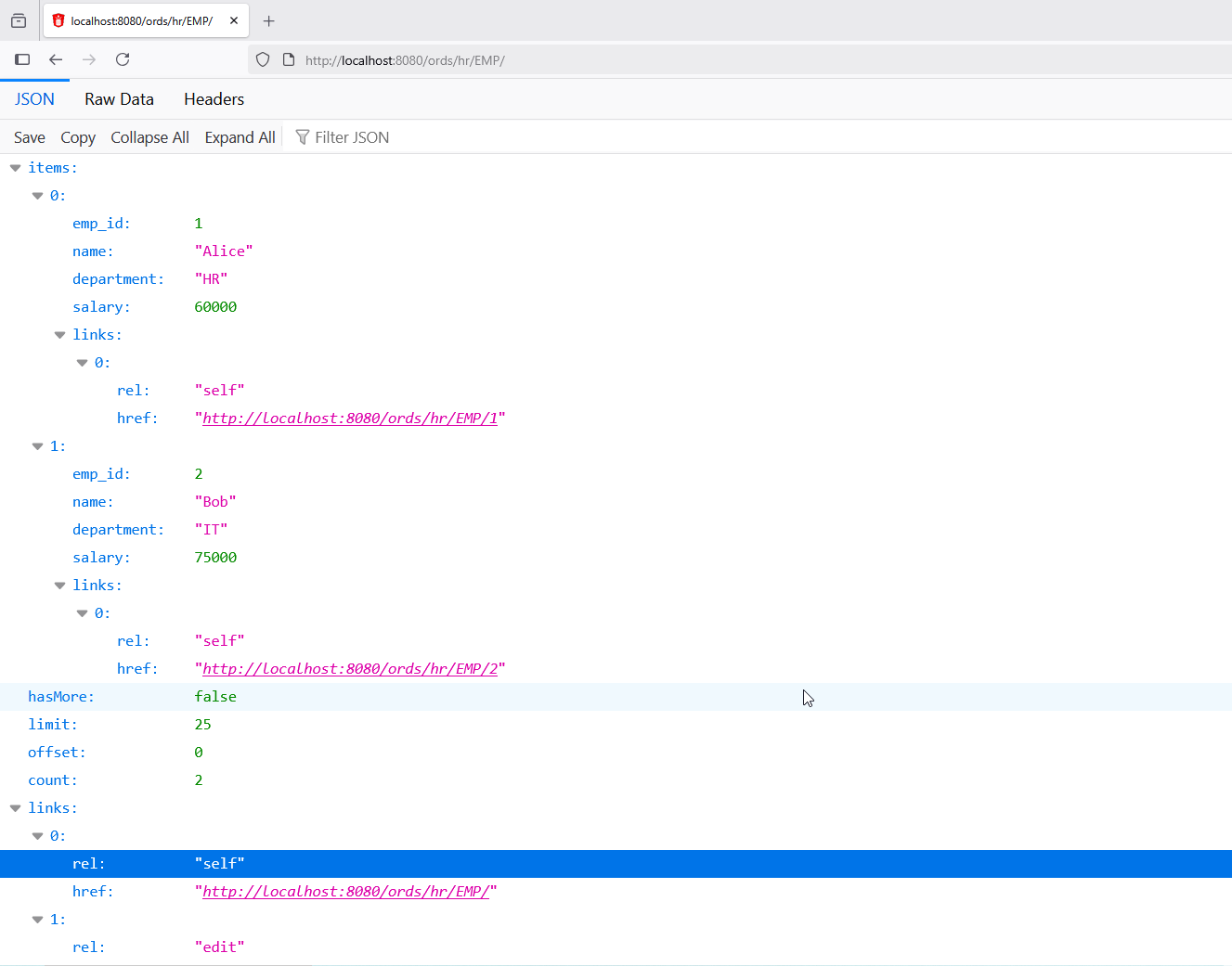This screenshot has height=966, width=1232.
Task: Select the department "IT" row
Action: [x=616, y=530]
